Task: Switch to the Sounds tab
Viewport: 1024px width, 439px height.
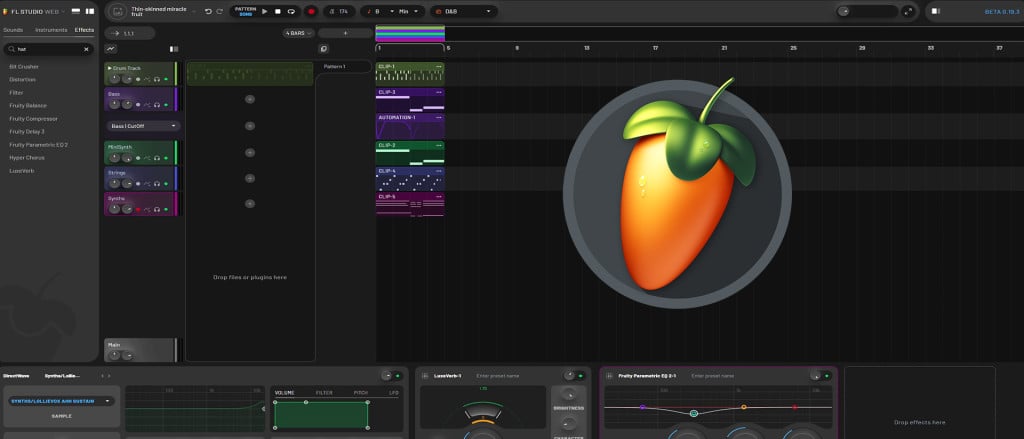Action: [15, 30]
